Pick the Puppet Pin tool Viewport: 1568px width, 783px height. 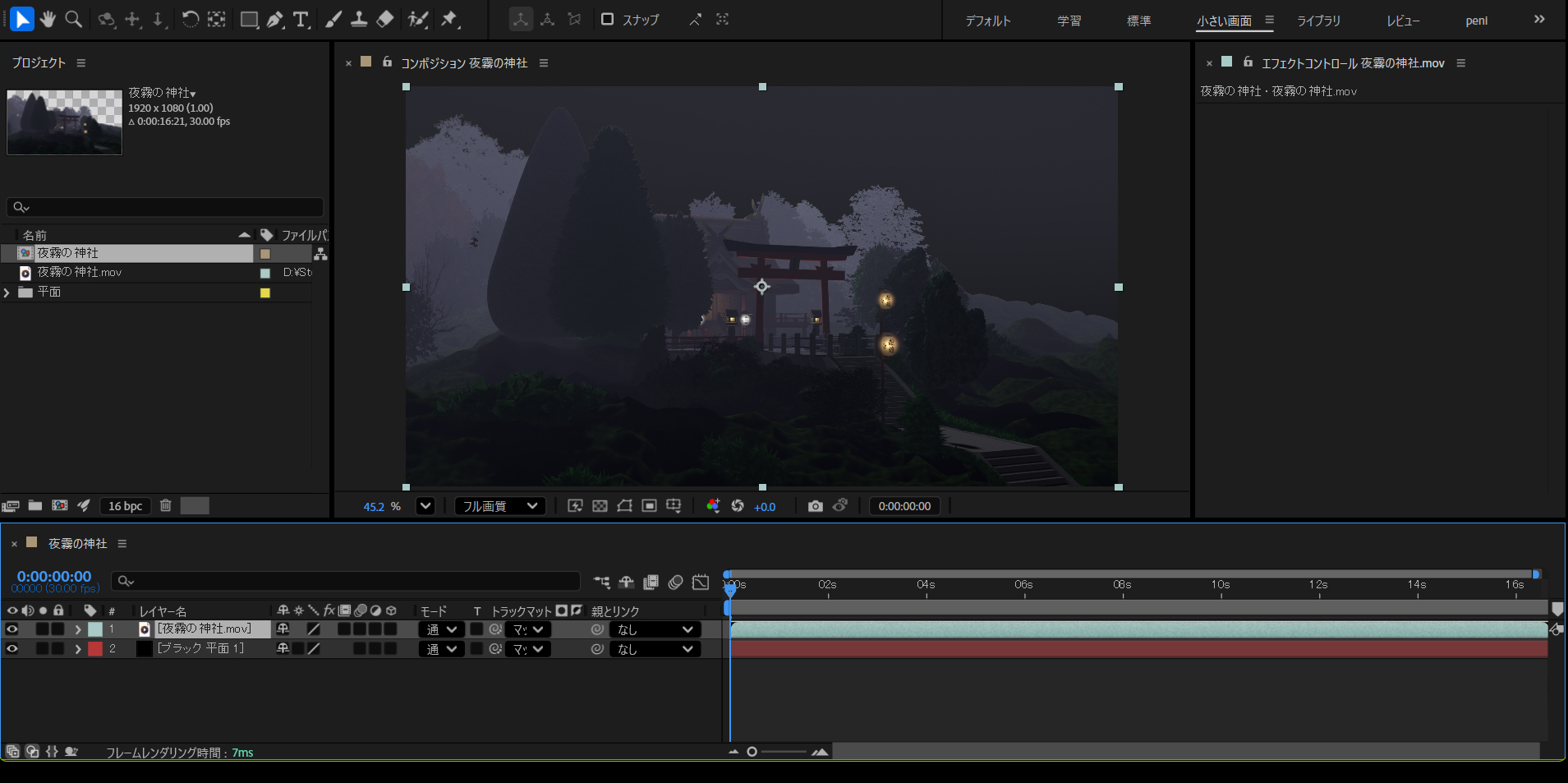(449, 19)
